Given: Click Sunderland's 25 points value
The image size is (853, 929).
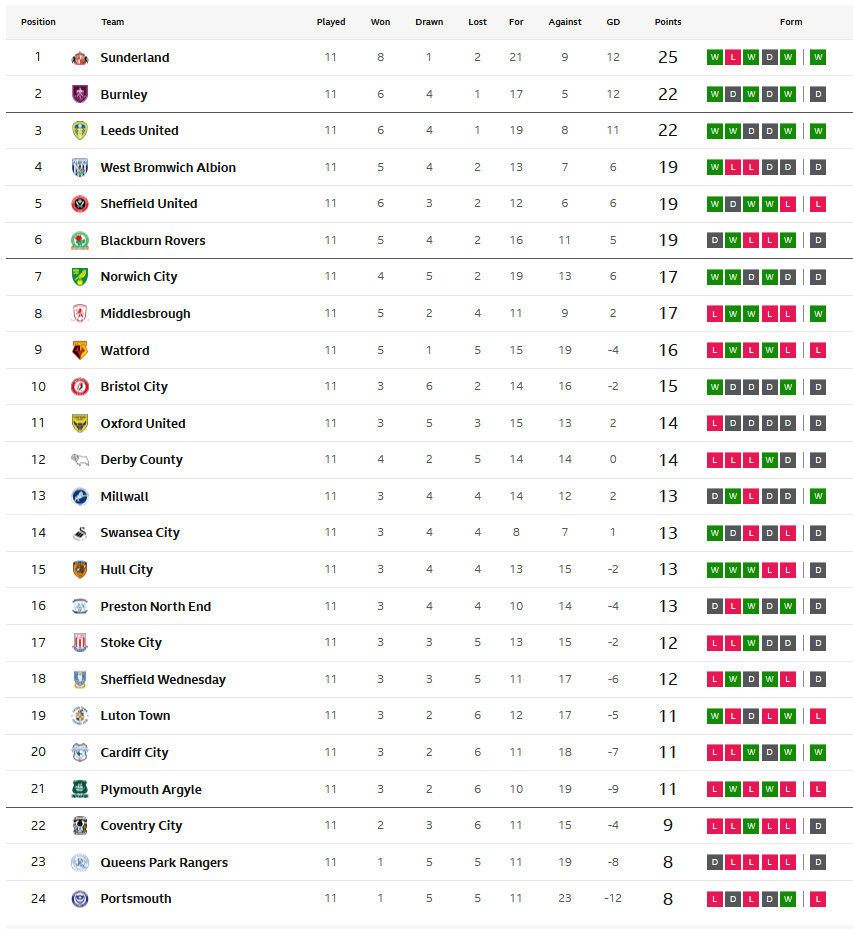Looking at the screenshot, I should click(x=668, y=58).
